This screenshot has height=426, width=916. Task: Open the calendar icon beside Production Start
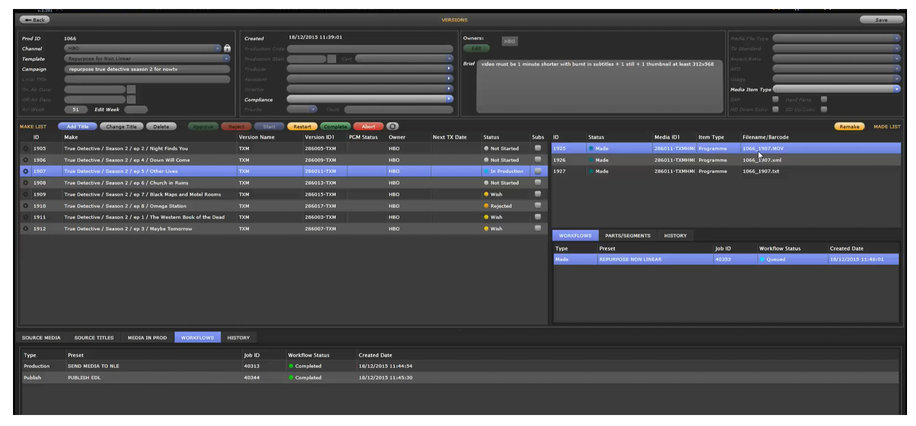(331, 58)
